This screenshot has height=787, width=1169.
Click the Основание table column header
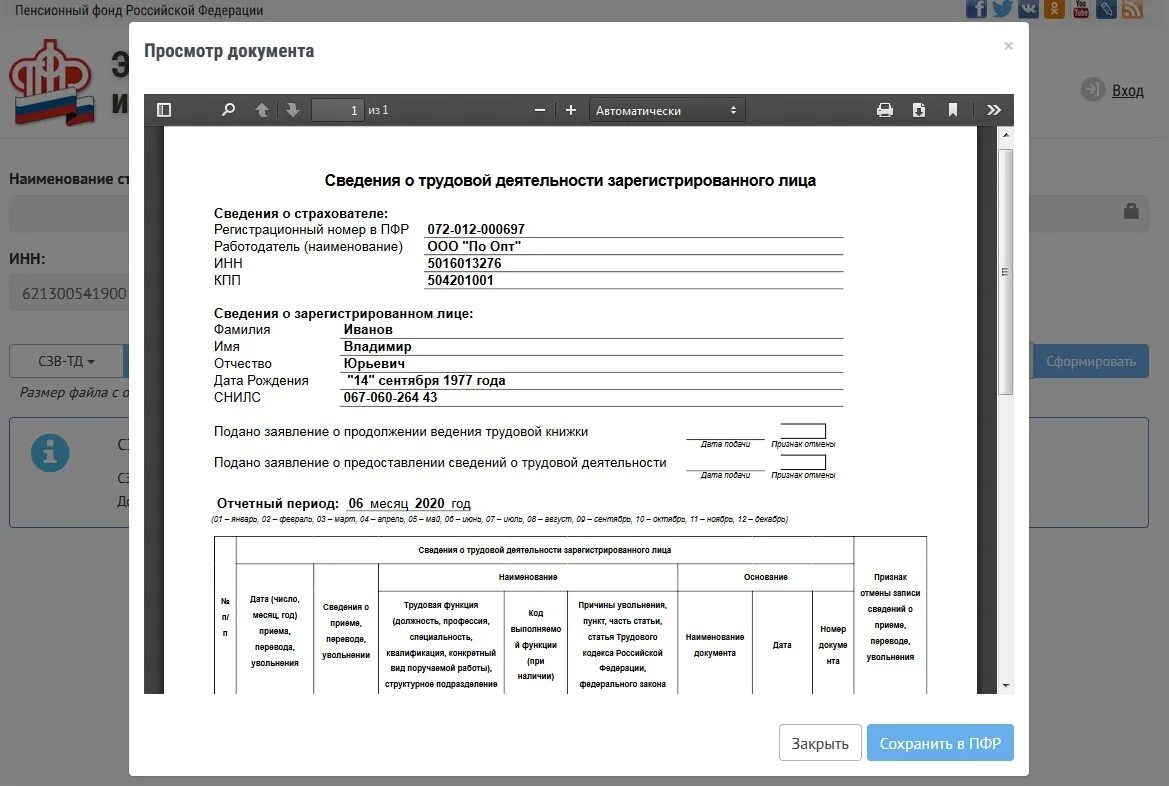click(x=766, y=578)
